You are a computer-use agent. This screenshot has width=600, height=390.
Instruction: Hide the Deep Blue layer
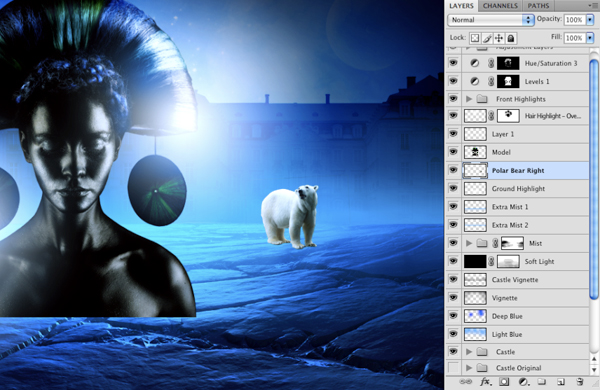453,316
